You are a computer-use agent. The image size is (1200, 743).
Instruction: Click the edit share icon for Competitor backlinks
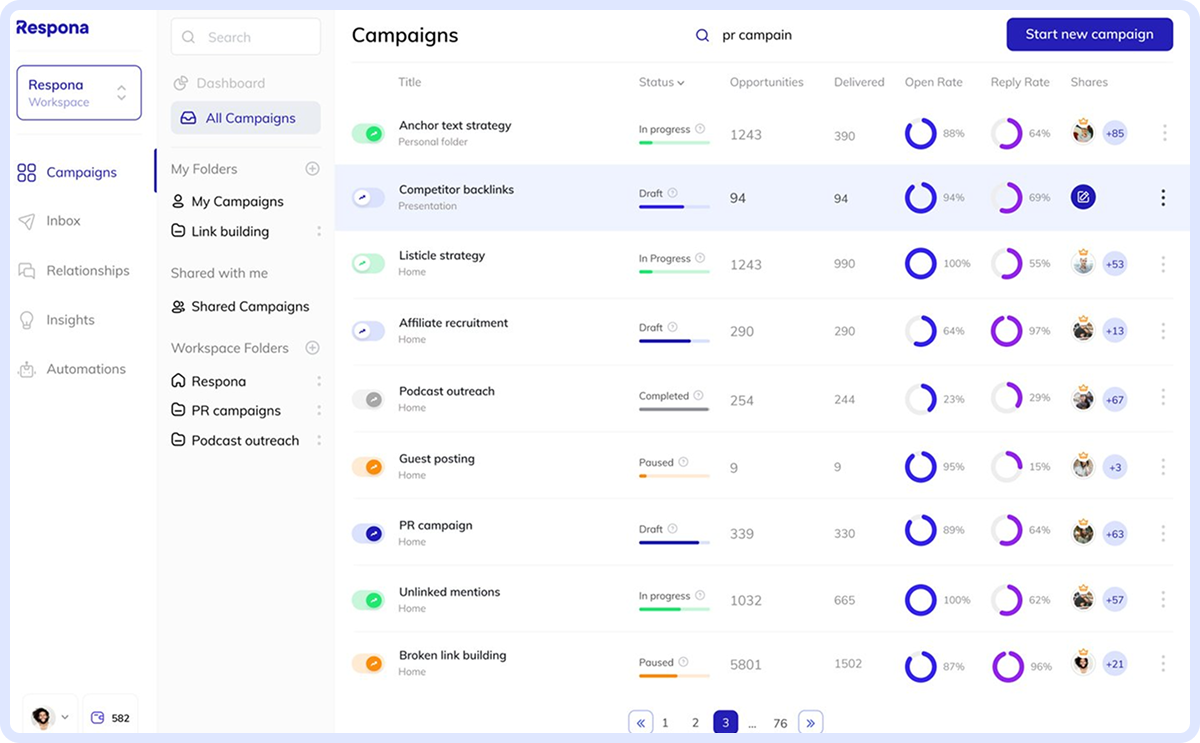[1083, 197]
